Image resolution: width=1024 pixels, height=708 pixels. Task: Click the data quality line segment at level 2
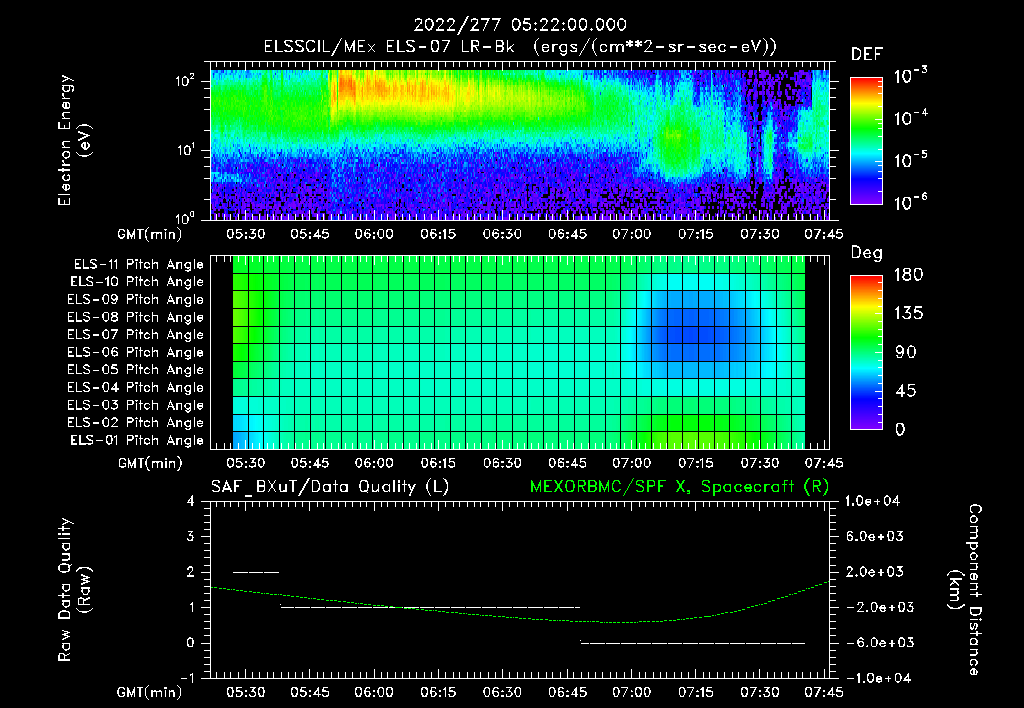[256, 572]
